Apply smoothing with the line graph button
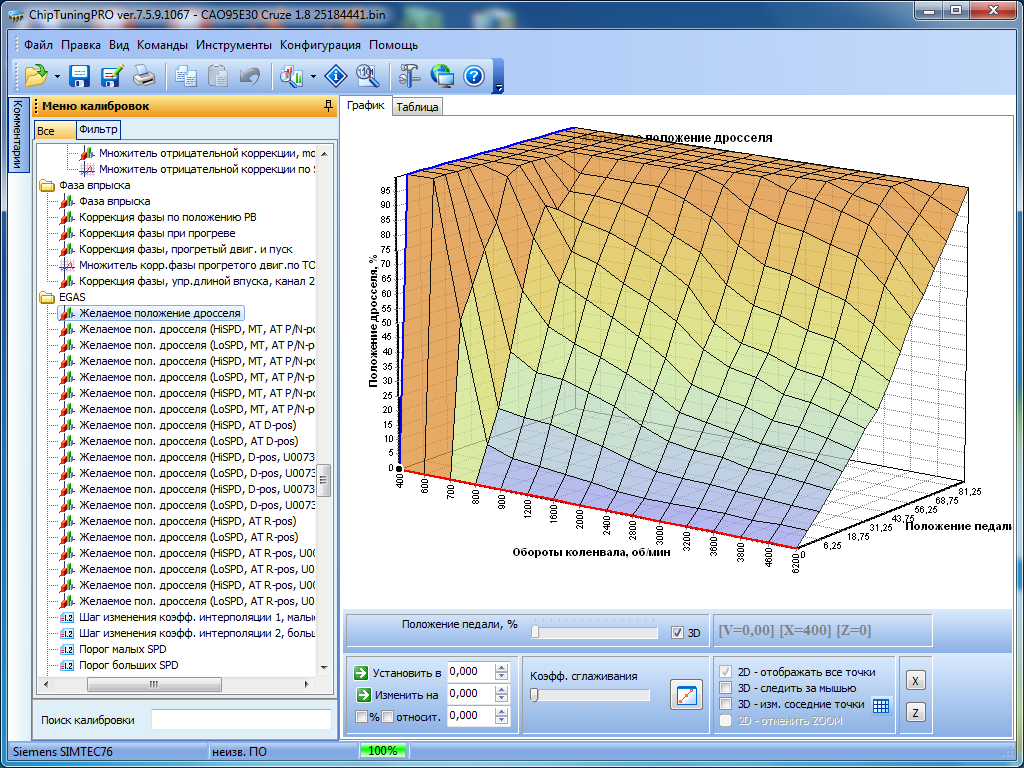 (686, 696)
